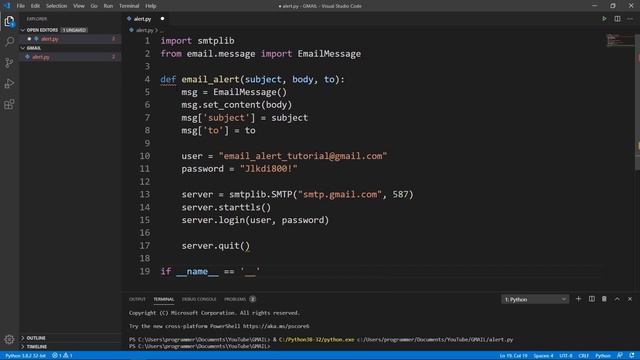640x360 pixels.
Task: Open the Go menu
Action: point(94,6)
